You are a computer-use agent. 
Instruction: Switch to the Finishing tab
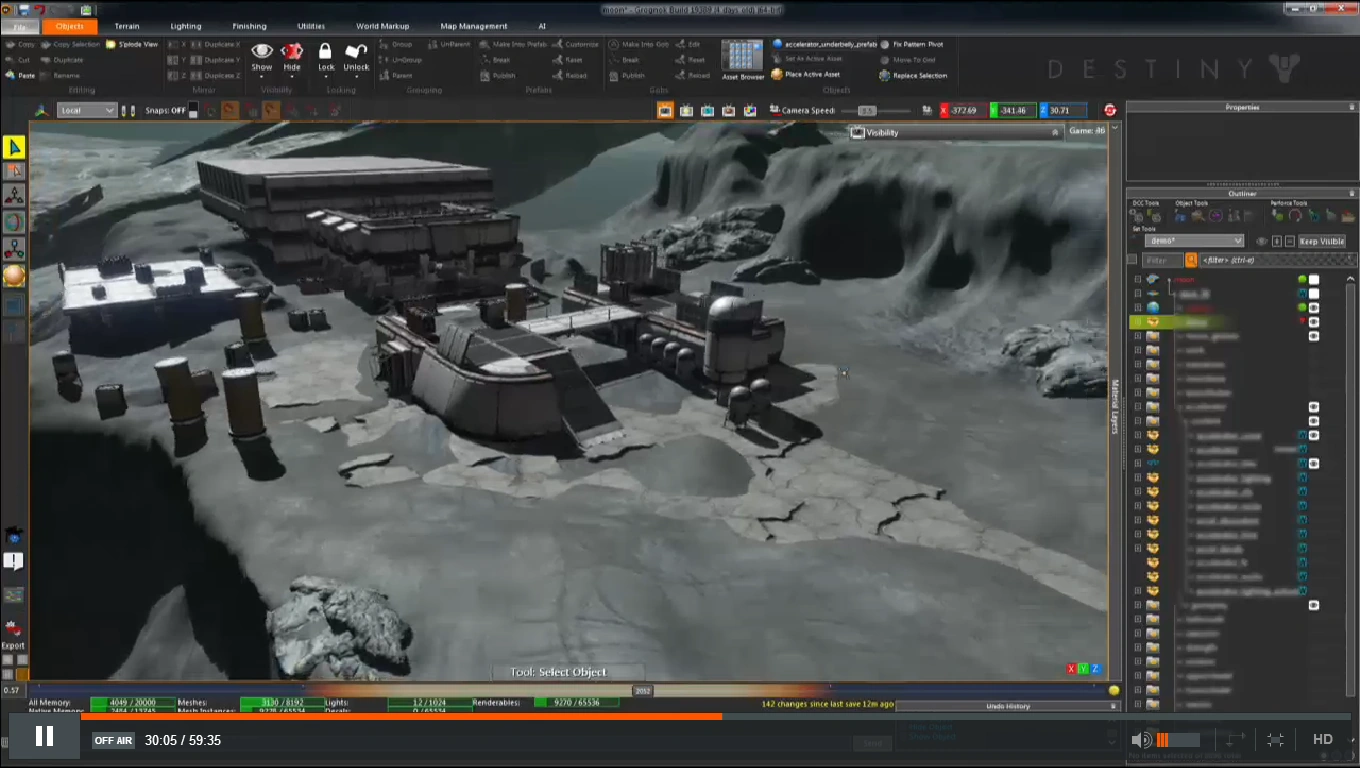pyautogui.click(x=249, y=26)
